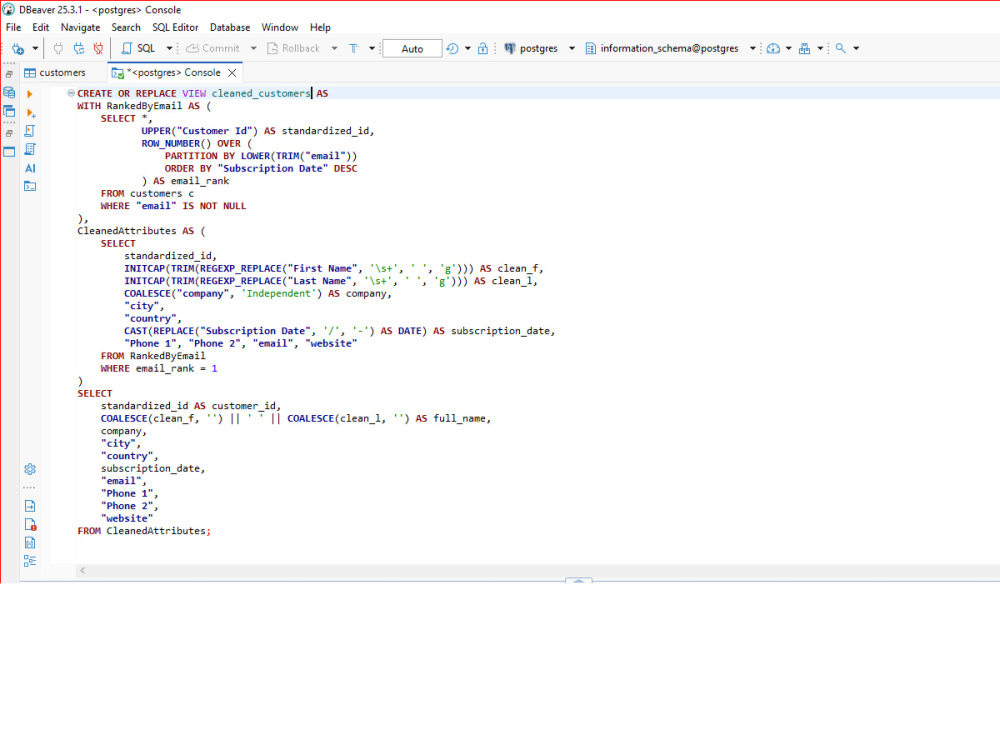Open Database Navigator icon in left strip
Screen dimensions: 1000x750
pyautogui.click(x=9, y=92)
